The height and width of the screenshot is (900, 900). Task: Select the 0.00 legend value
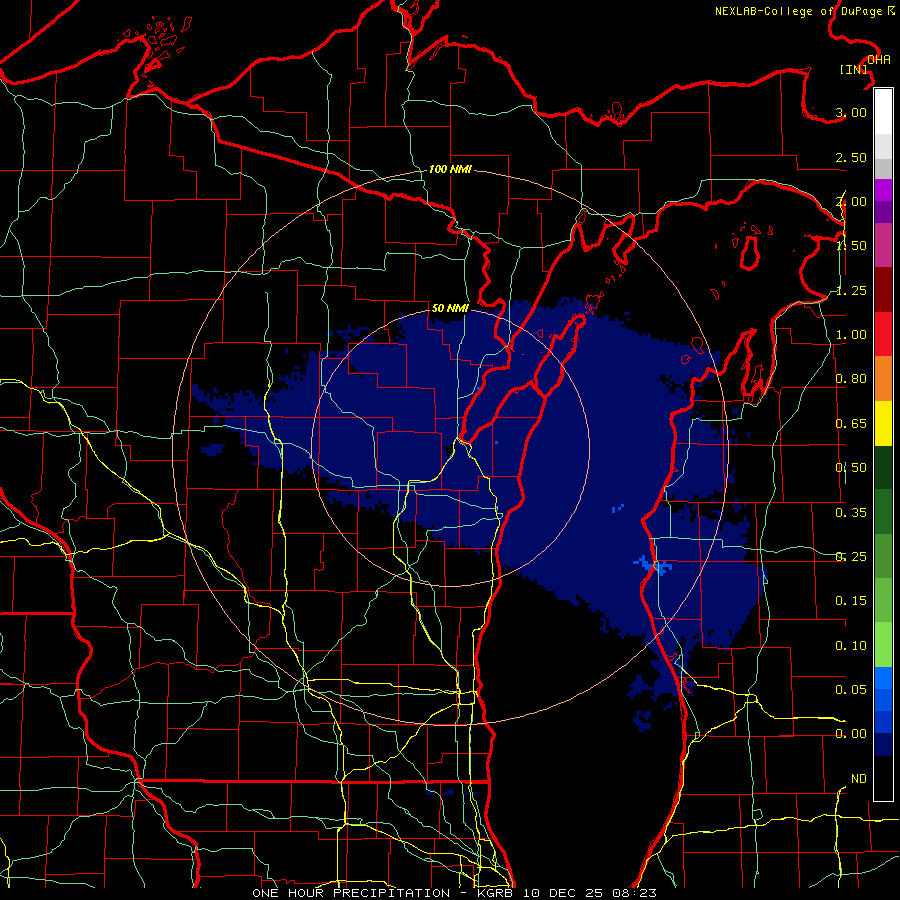(851, 734)
